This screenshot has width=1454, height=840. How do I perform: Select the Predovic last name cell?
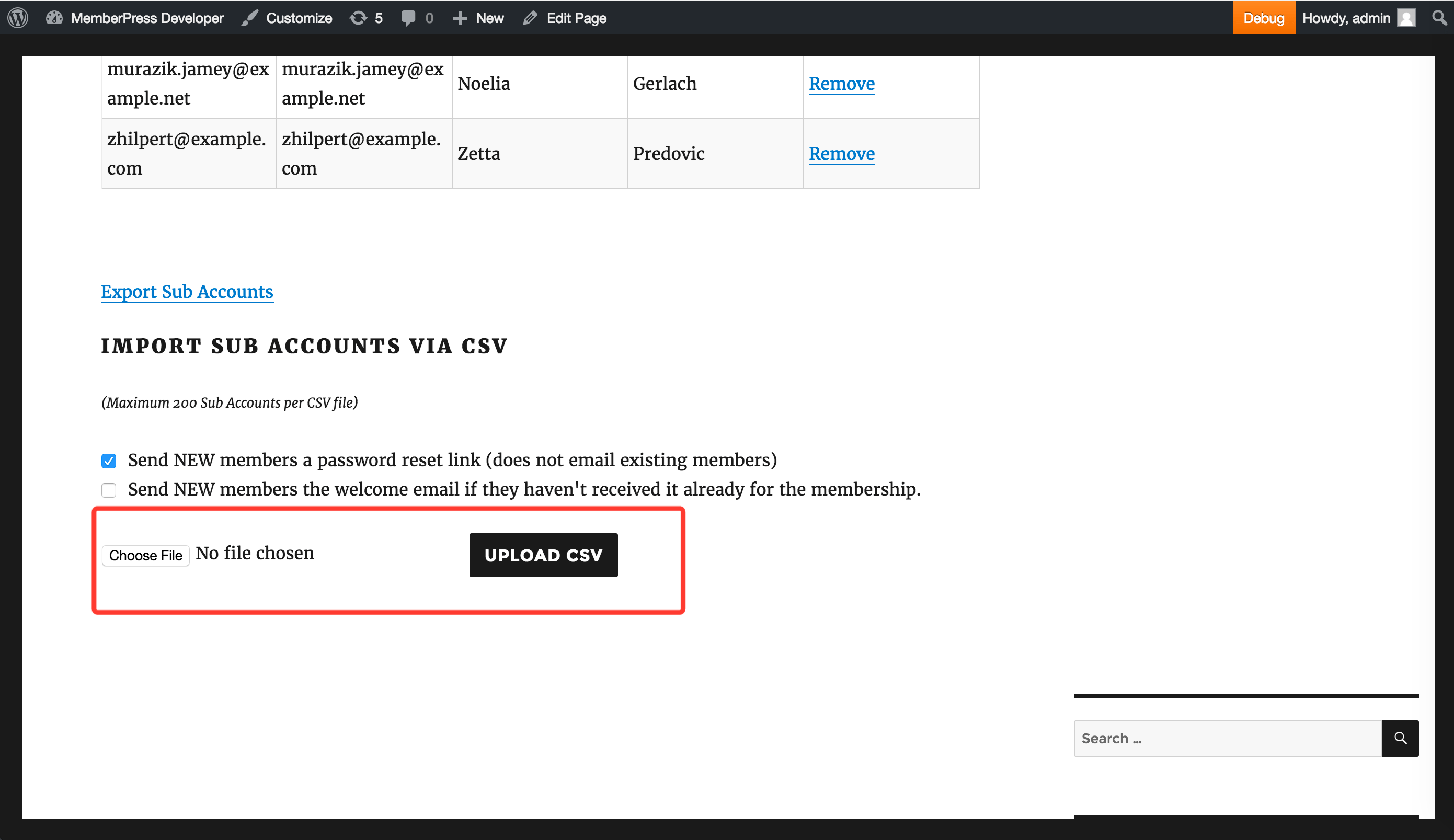[715, 154]
